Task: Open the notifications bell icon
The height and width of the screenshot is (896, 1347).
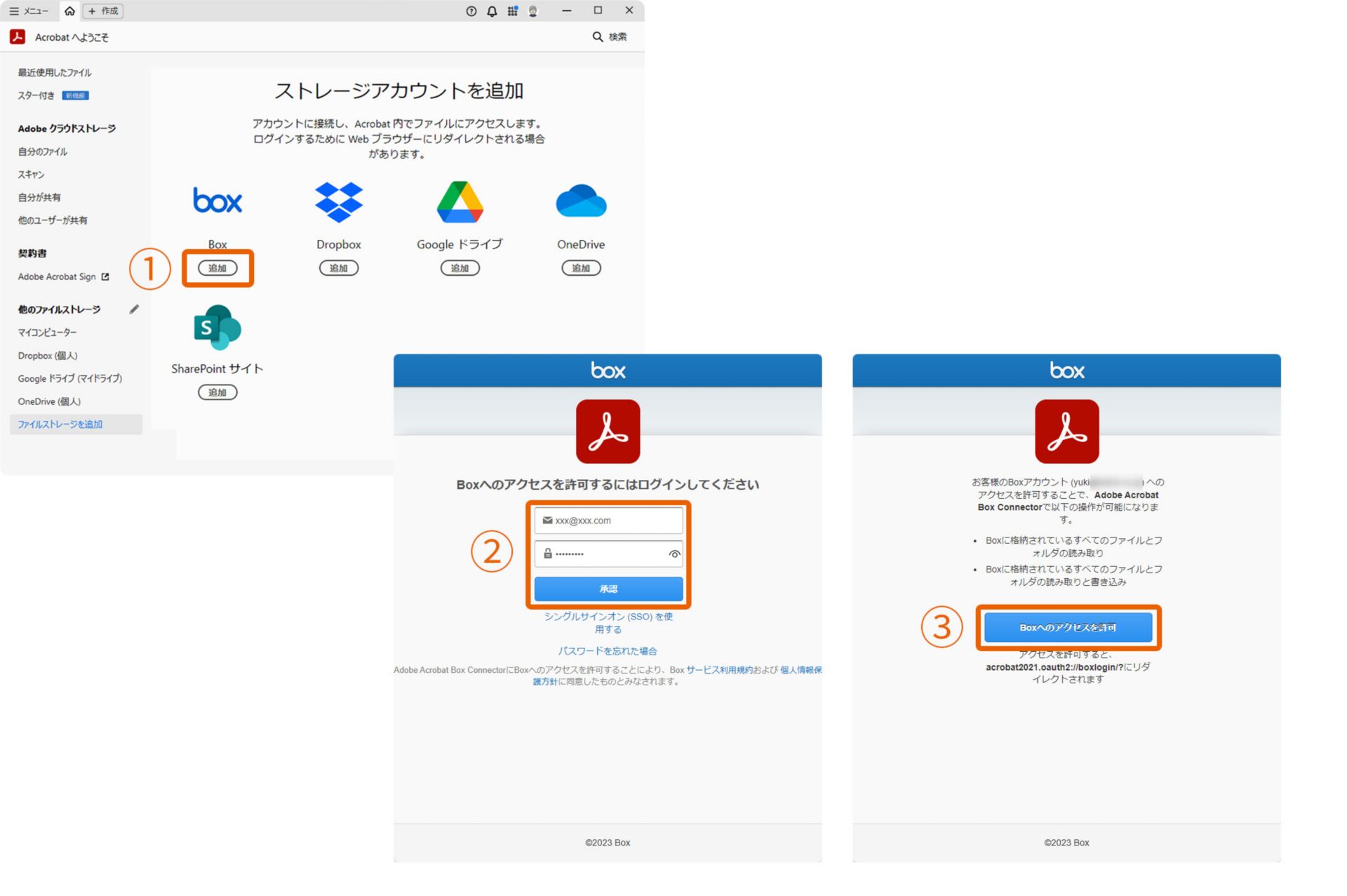Action: 492,11
